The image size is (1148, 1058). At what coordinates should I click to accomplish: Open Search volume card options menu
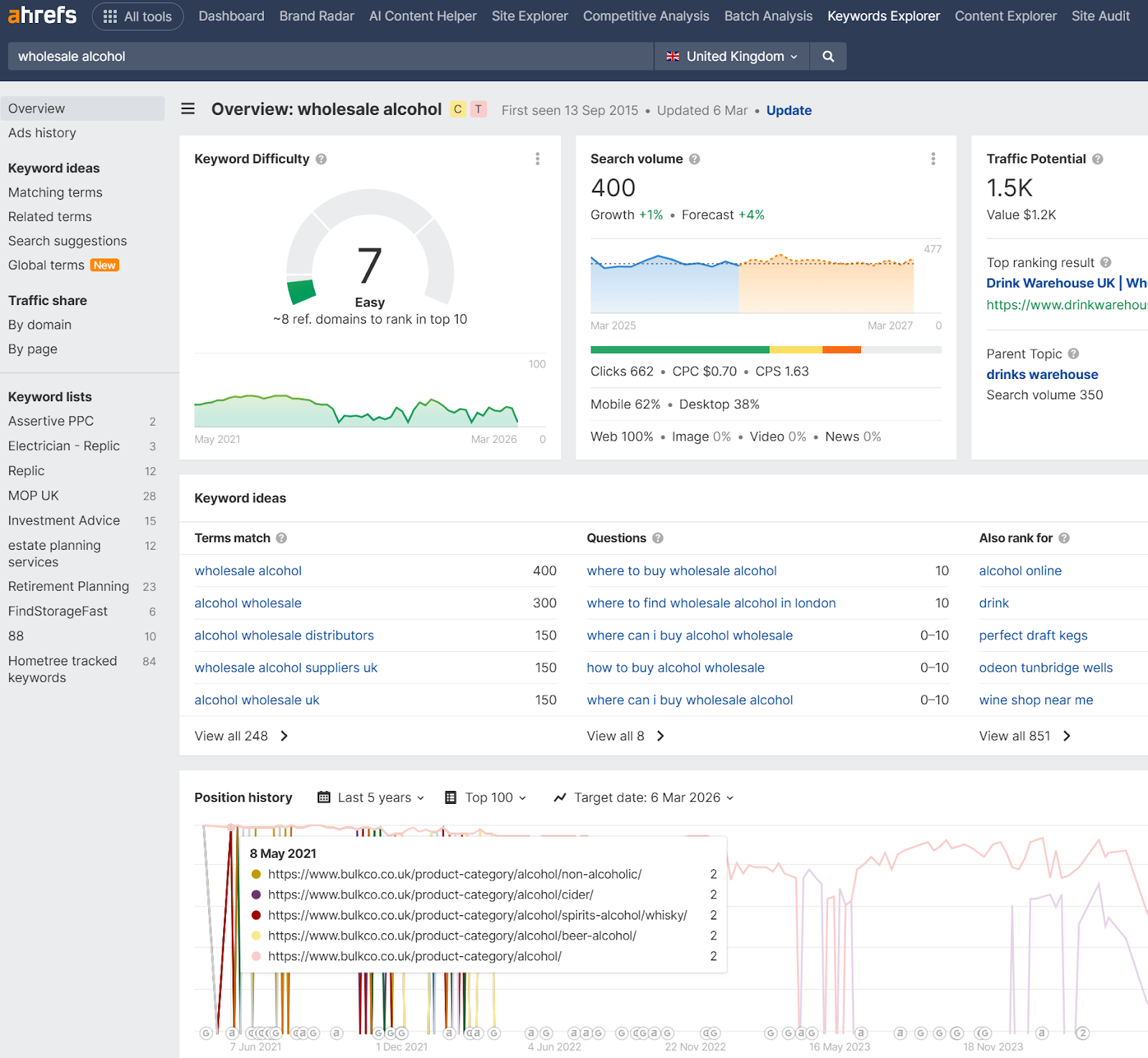point(933,159)
